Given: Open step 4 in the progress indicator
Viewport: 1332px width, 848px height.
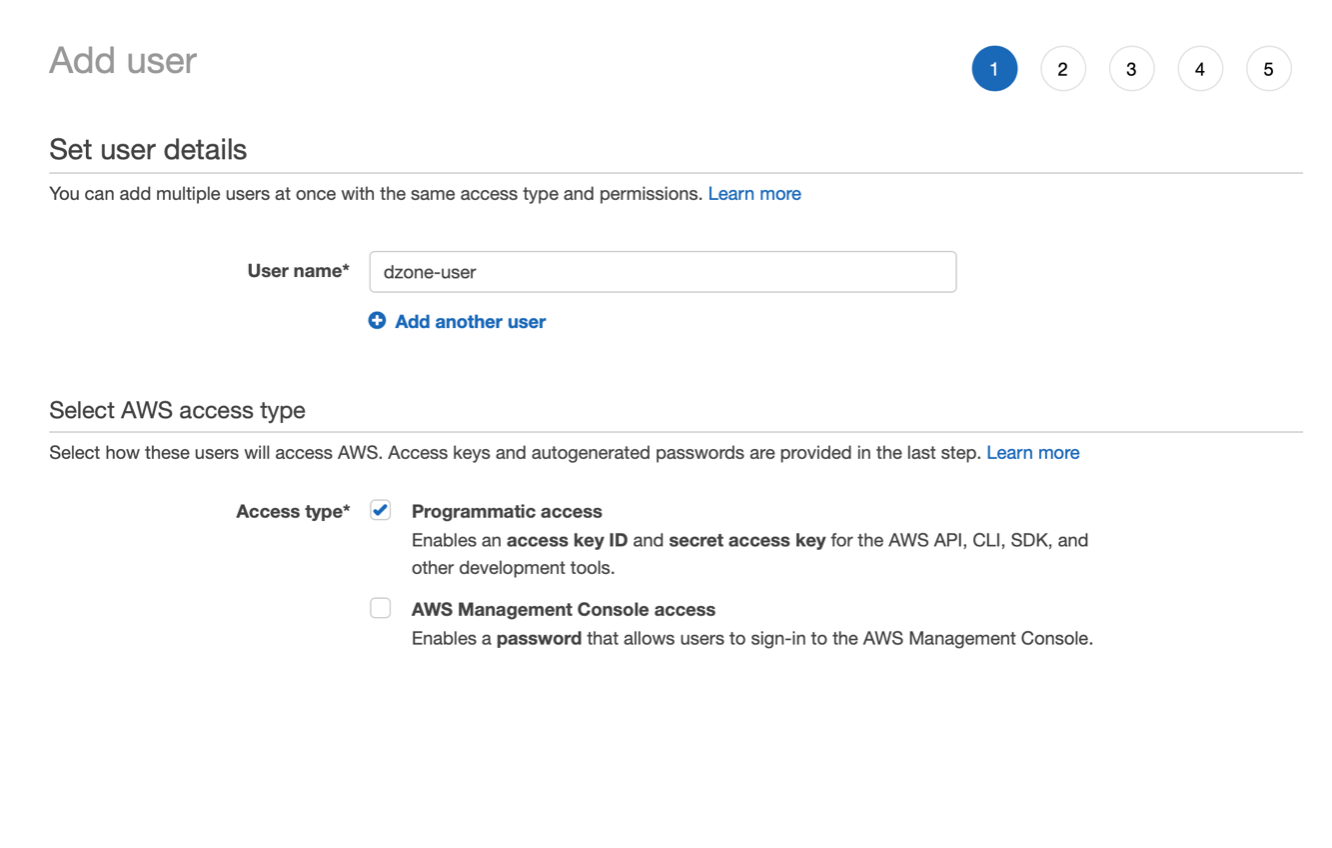Looking at the screenshot, I should 1200,69.
